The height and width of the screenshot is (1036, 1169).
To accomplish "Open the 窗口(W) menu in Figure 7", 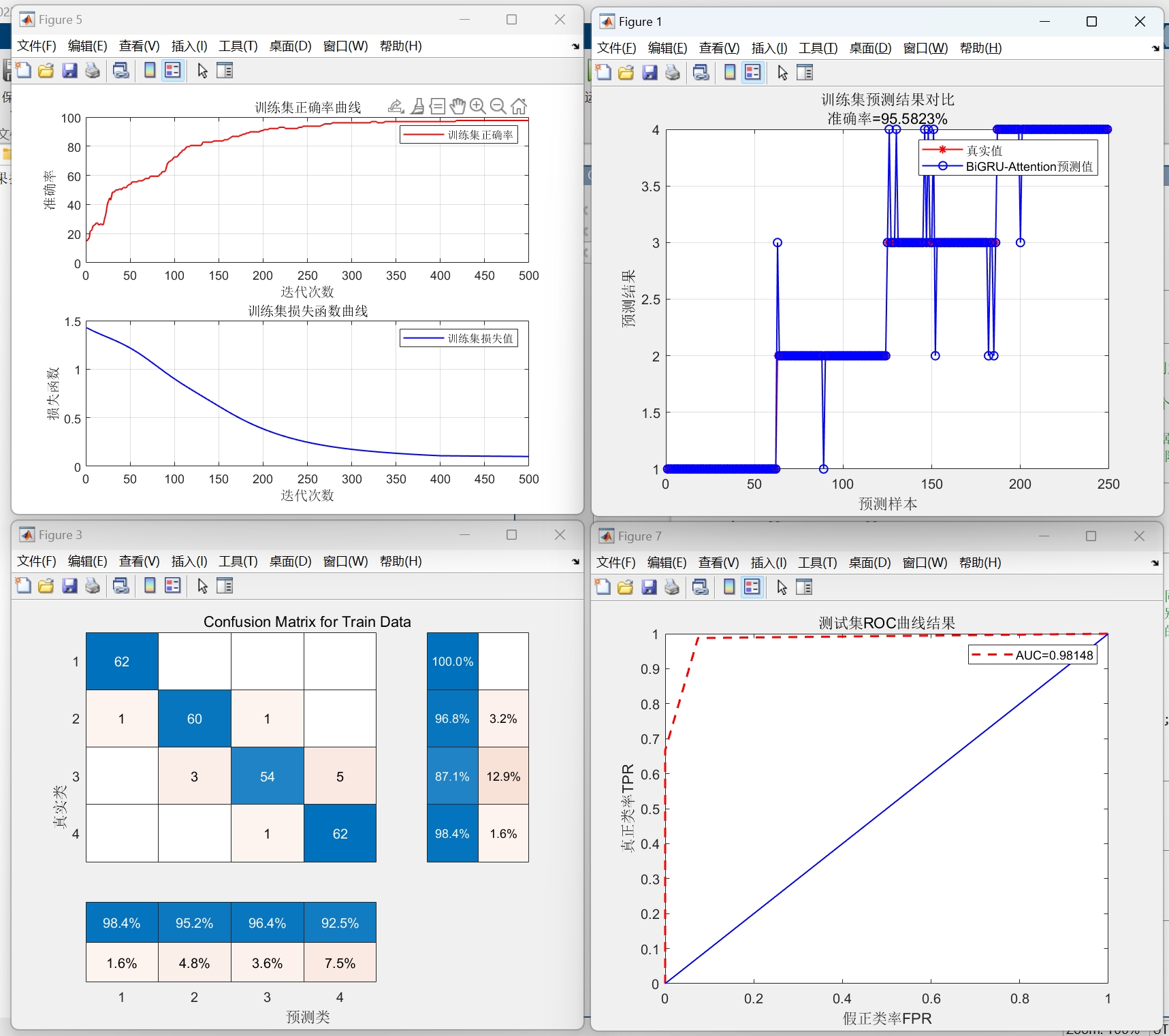I will pyautogui.click(x=925, y=563).
